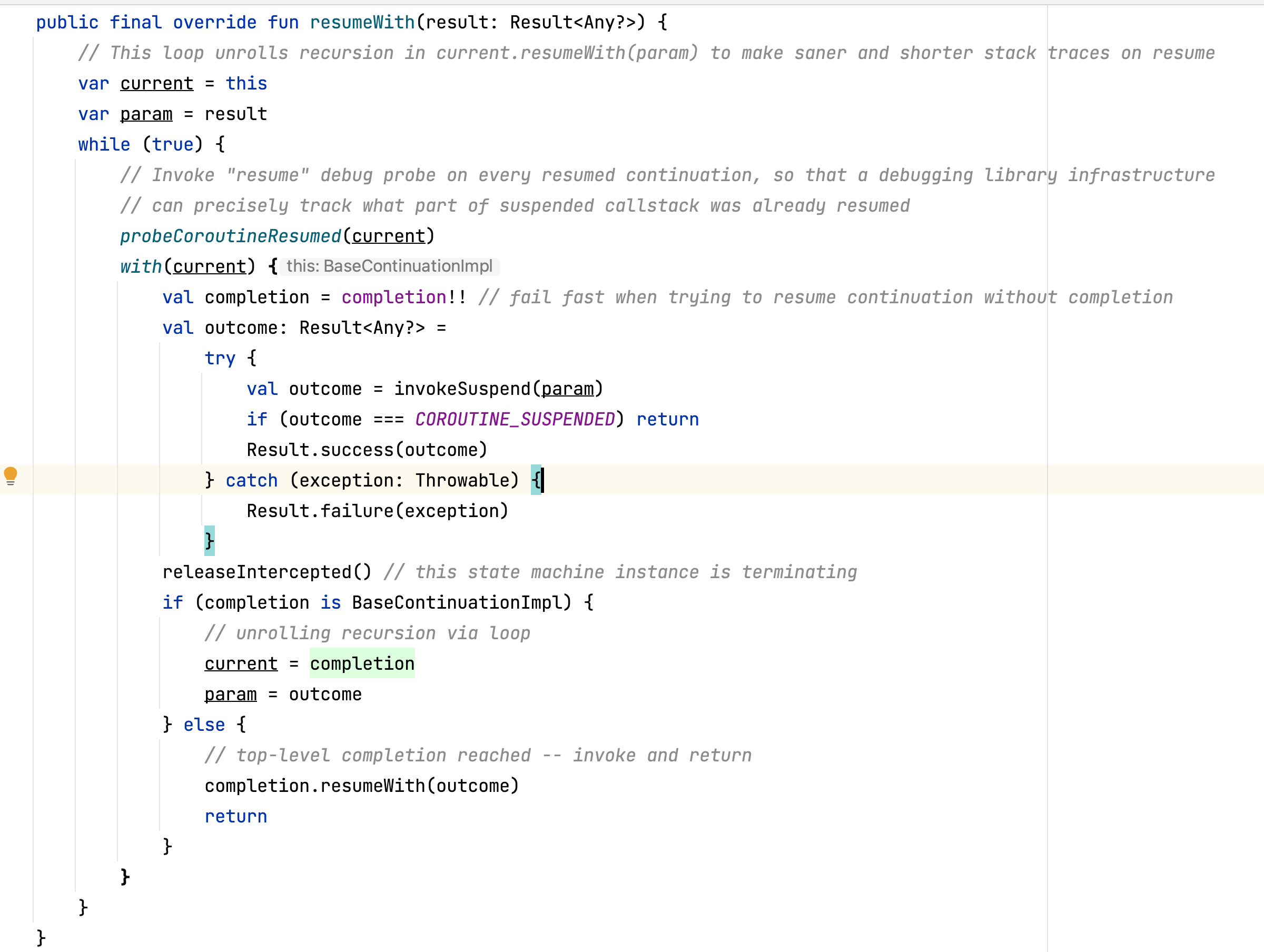Viewport: 1264px width, 952px height.
Task: Click invokeSuspend method call
Action: pos(462,389)
